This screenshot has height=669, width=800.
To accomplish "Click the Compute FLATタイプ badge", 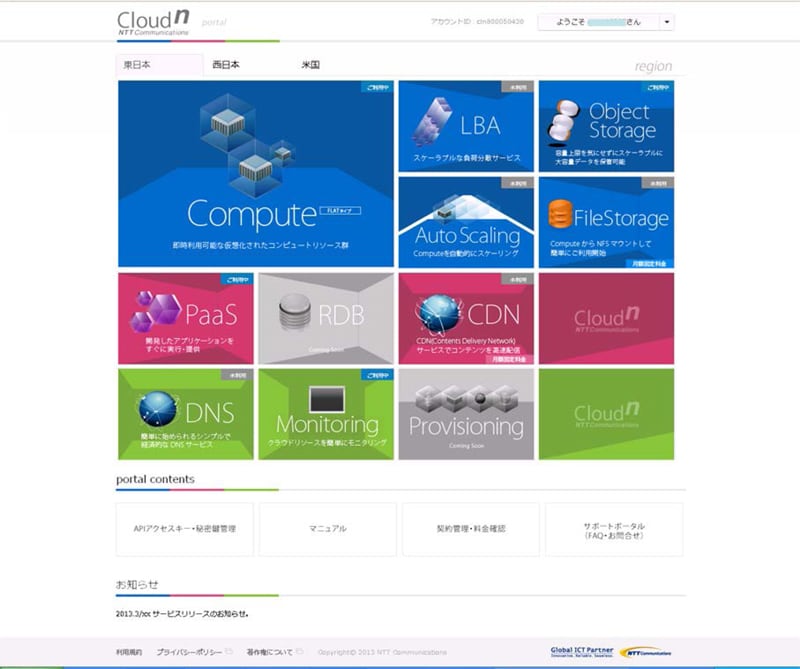I will click(x=340, y=210).
